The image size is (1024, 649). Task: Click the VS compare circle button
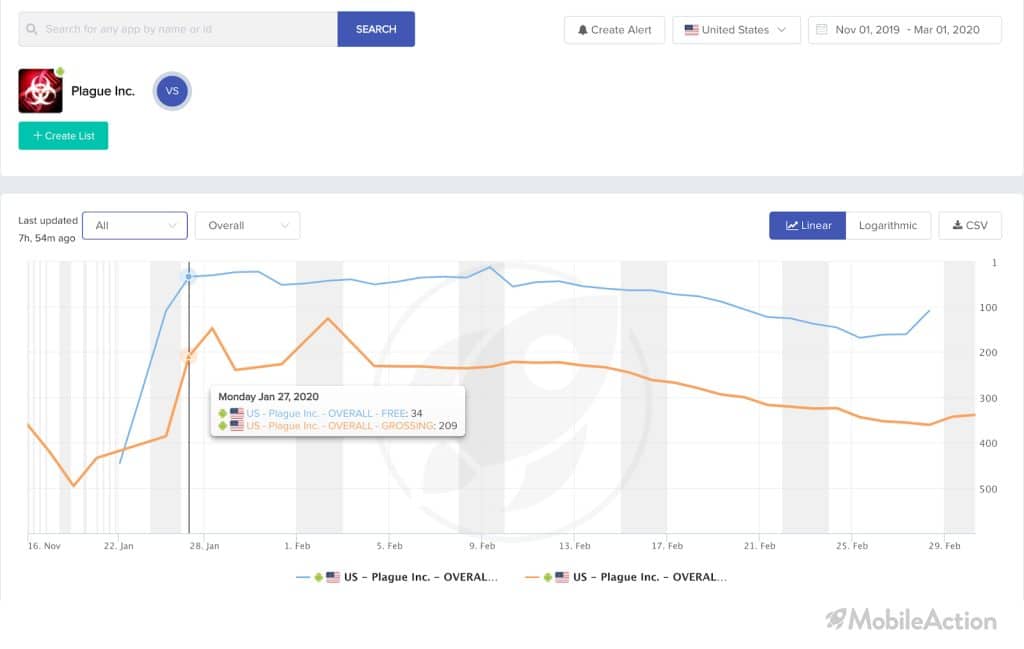click(172, 91)
